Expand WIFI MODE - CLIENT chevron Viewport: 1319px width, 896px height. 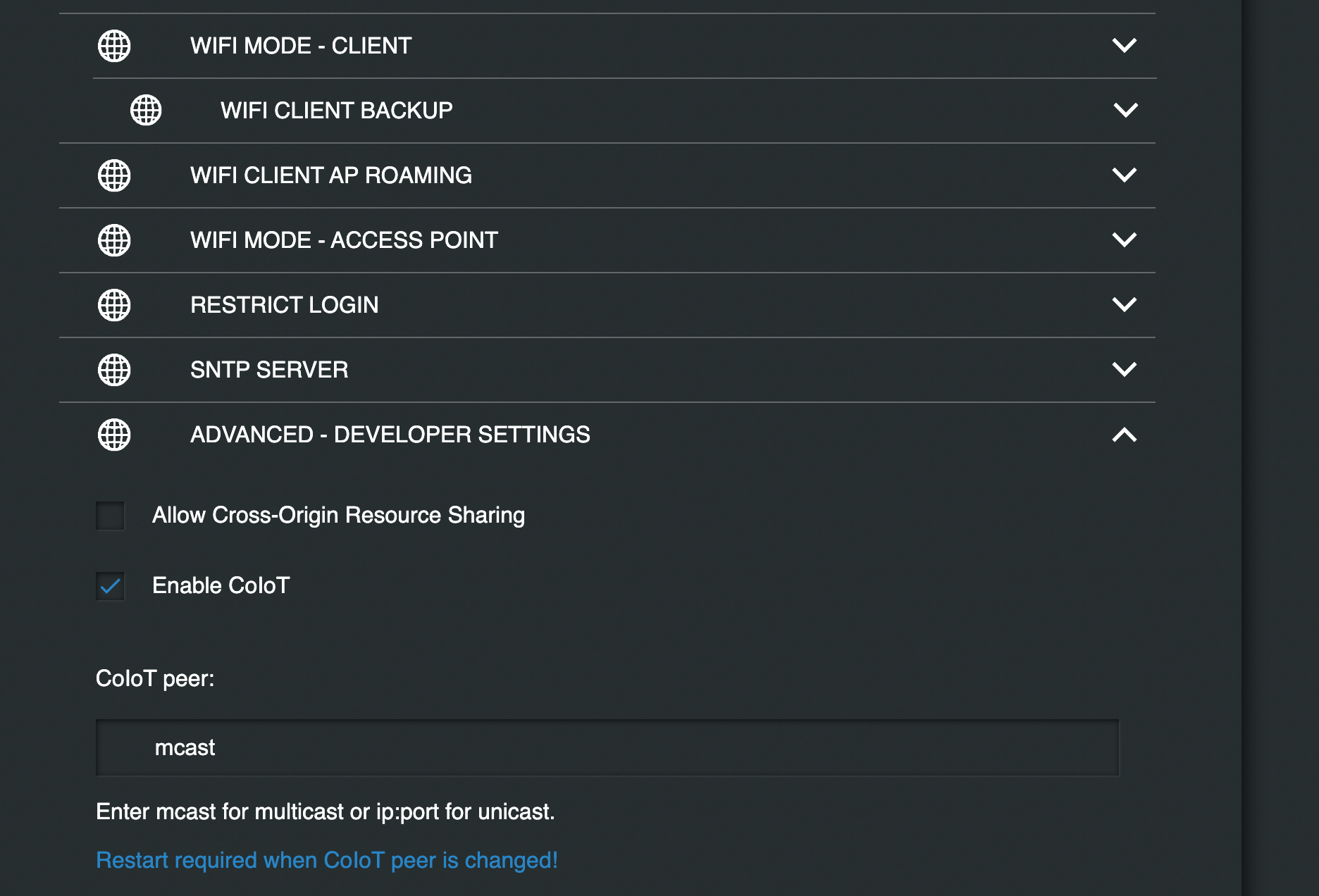pyautogui.click(x=1124, y=46)
